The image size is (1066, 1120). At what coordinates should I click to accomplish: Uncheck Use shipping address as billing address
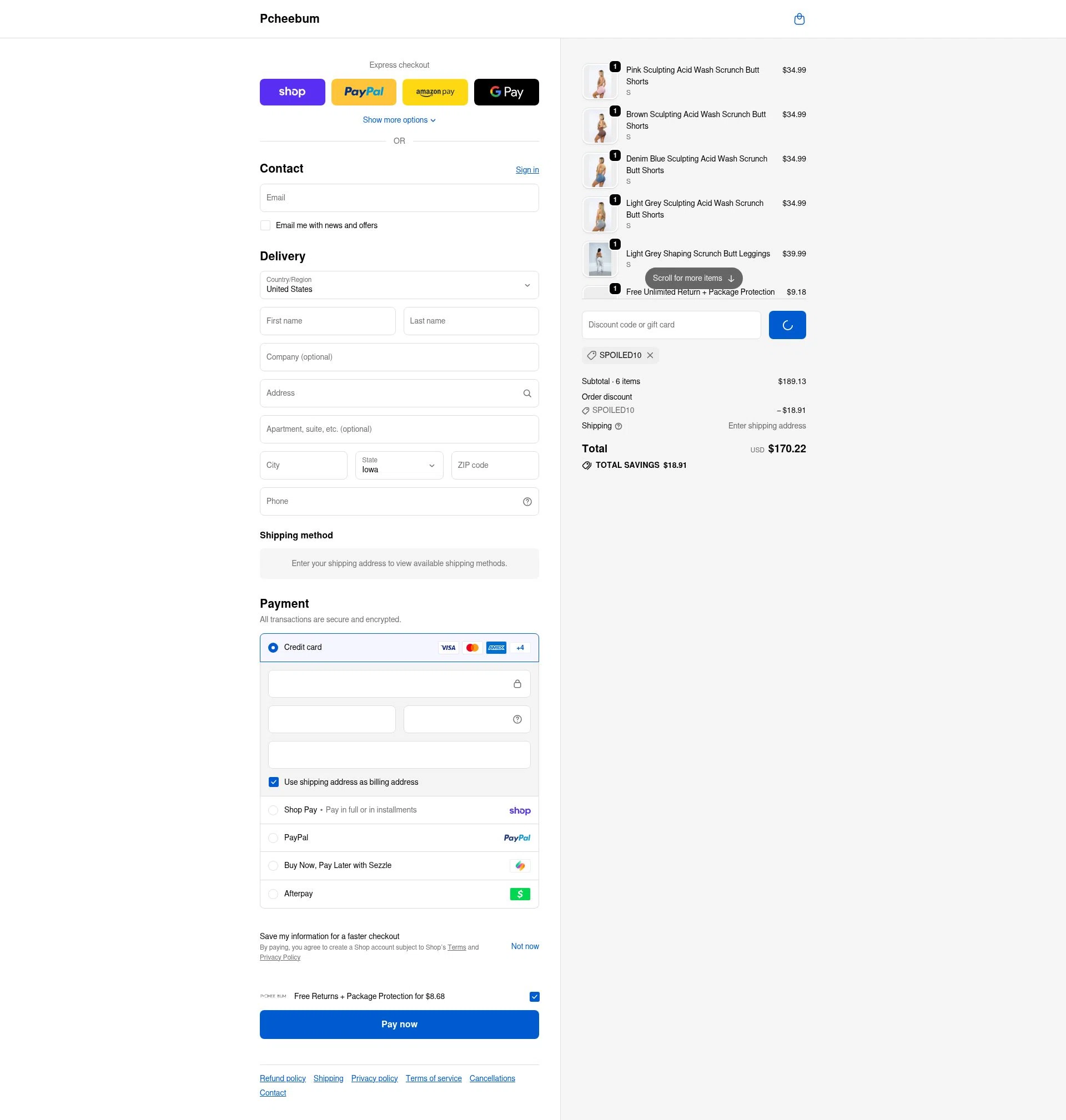click(273, 781)
